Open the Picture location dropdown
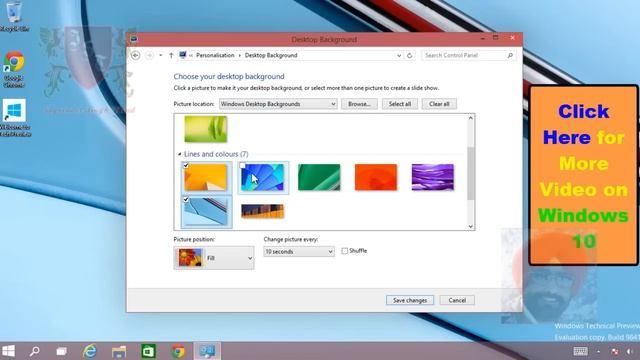This screenshot has width=640, height=360. (278, 104)
